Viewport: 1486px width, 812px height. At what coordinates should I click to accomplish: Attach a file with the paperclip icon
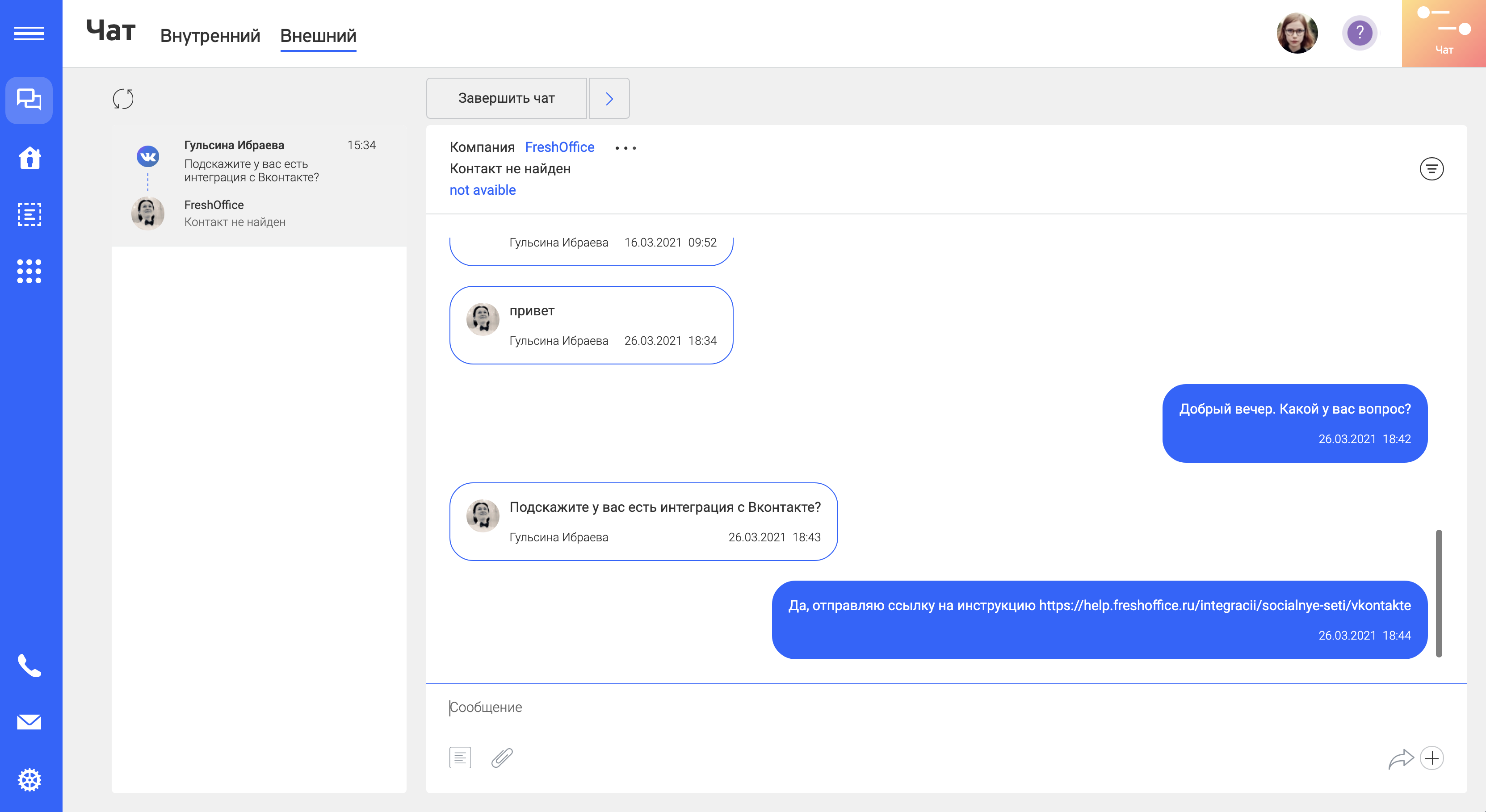tap(502, 757)
